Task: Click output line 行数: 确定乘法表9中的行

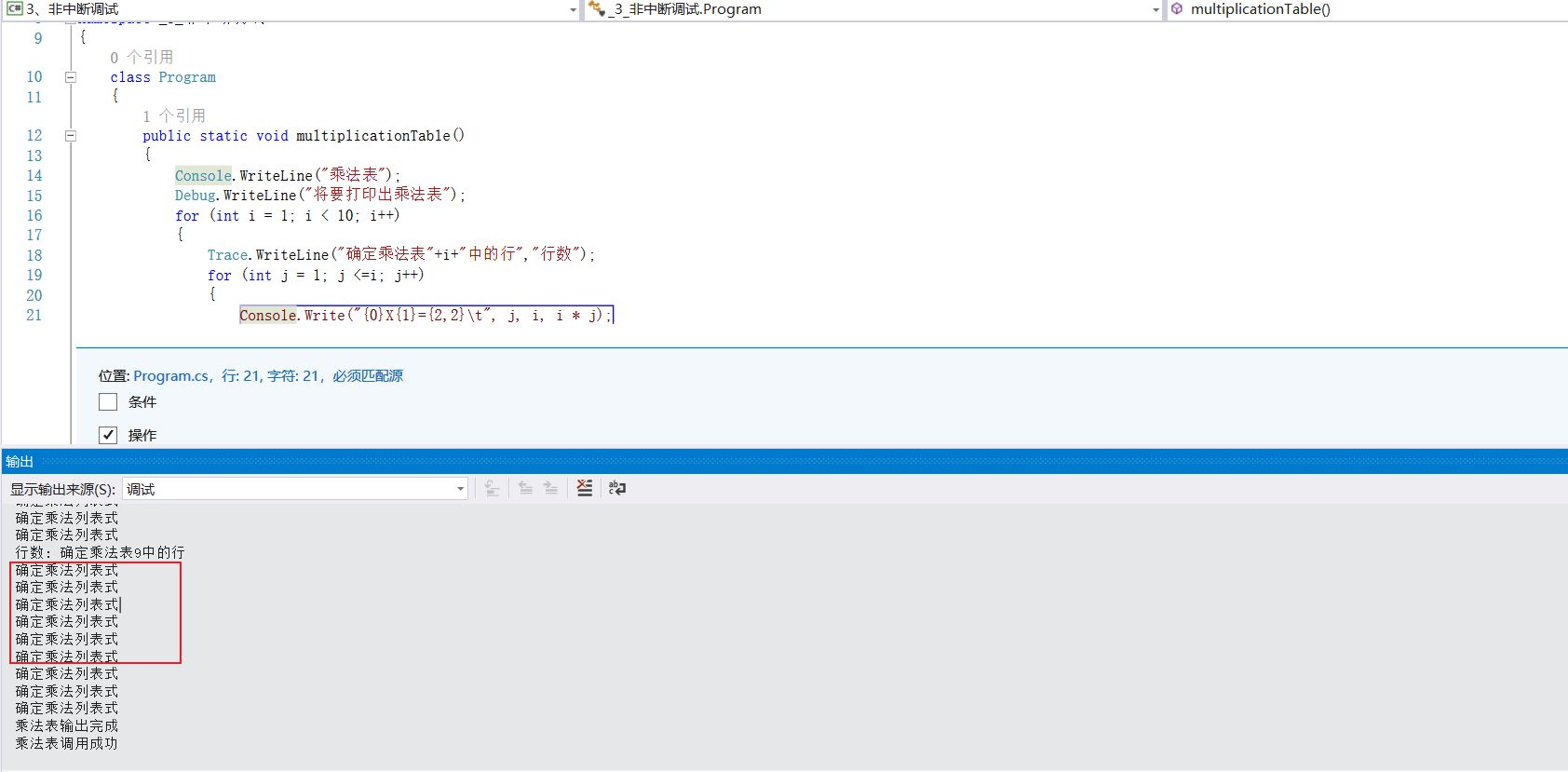Action: tap(100, 552)
